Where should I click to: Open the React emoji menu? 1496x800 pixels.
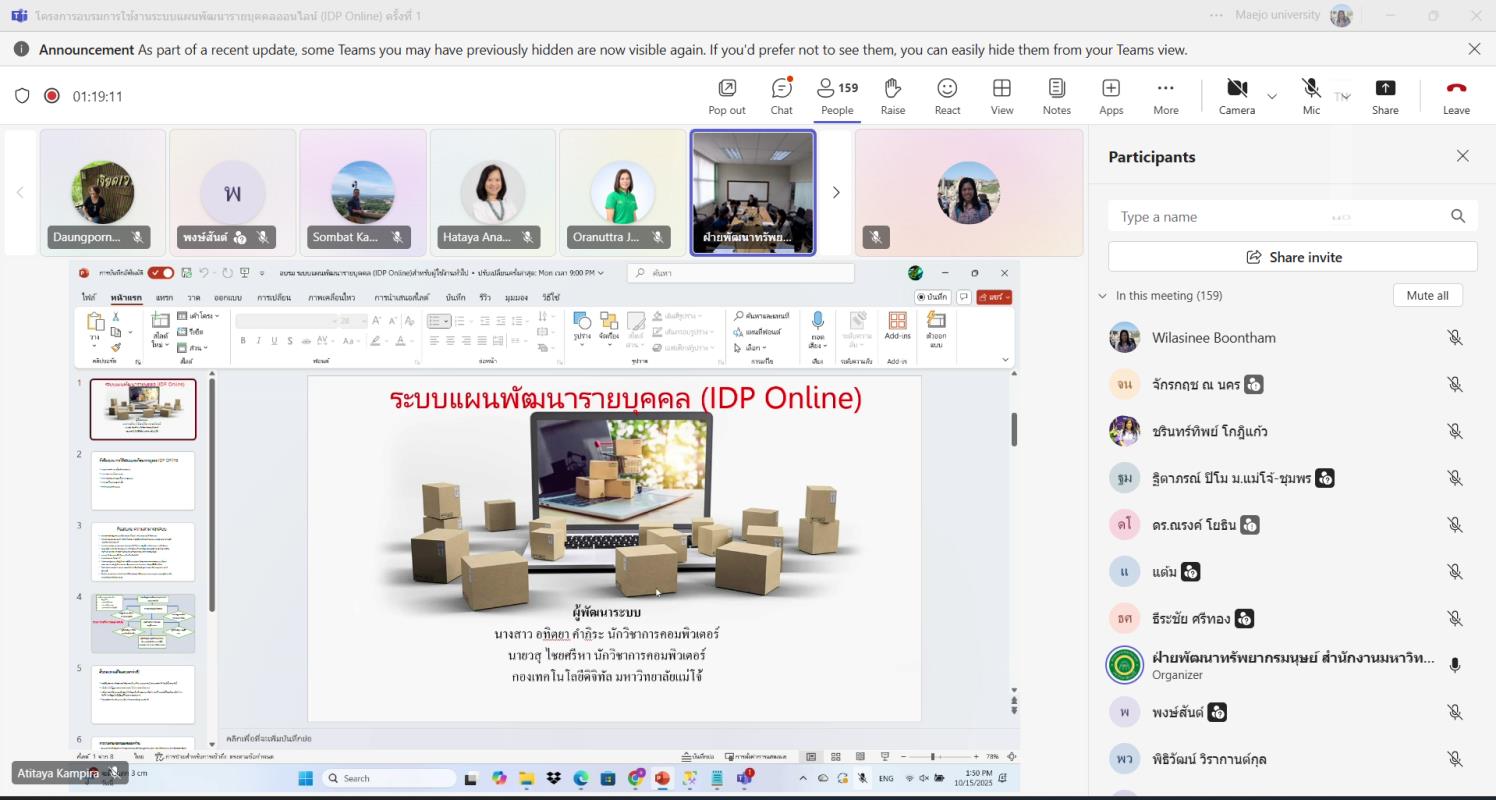[x=946, y=96]
